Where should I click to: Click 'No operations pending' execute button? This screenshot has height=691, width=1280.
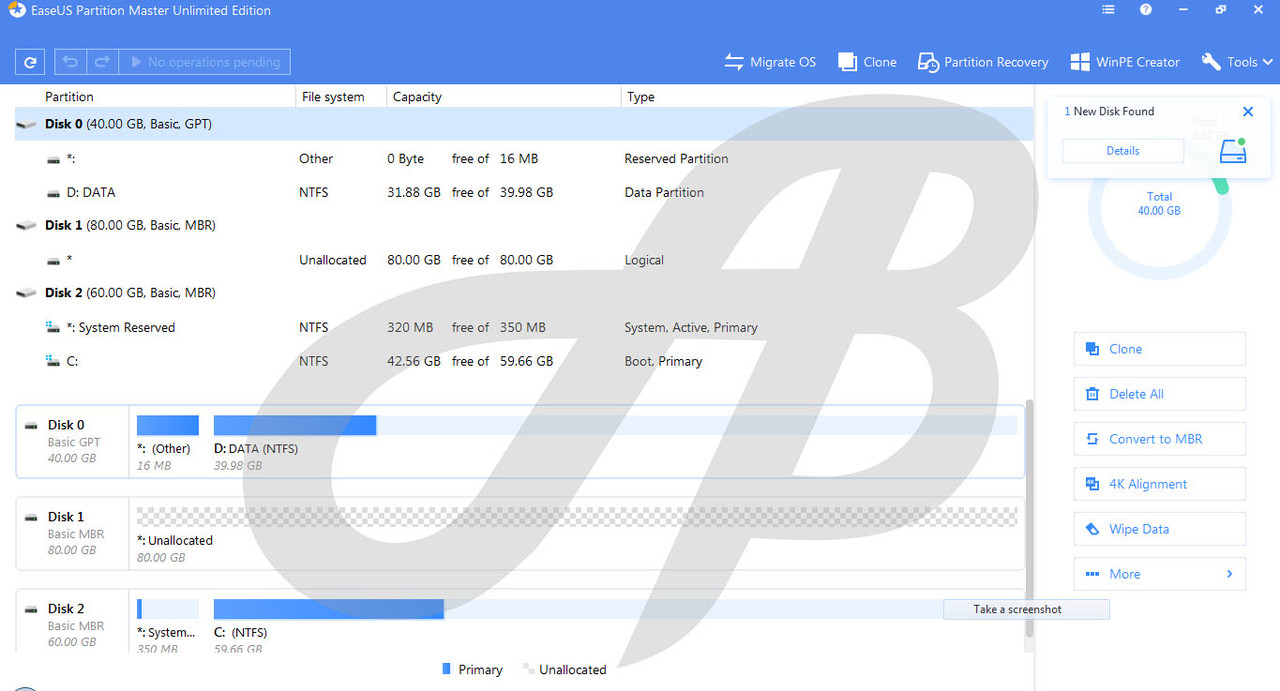[x=205, y=62]
